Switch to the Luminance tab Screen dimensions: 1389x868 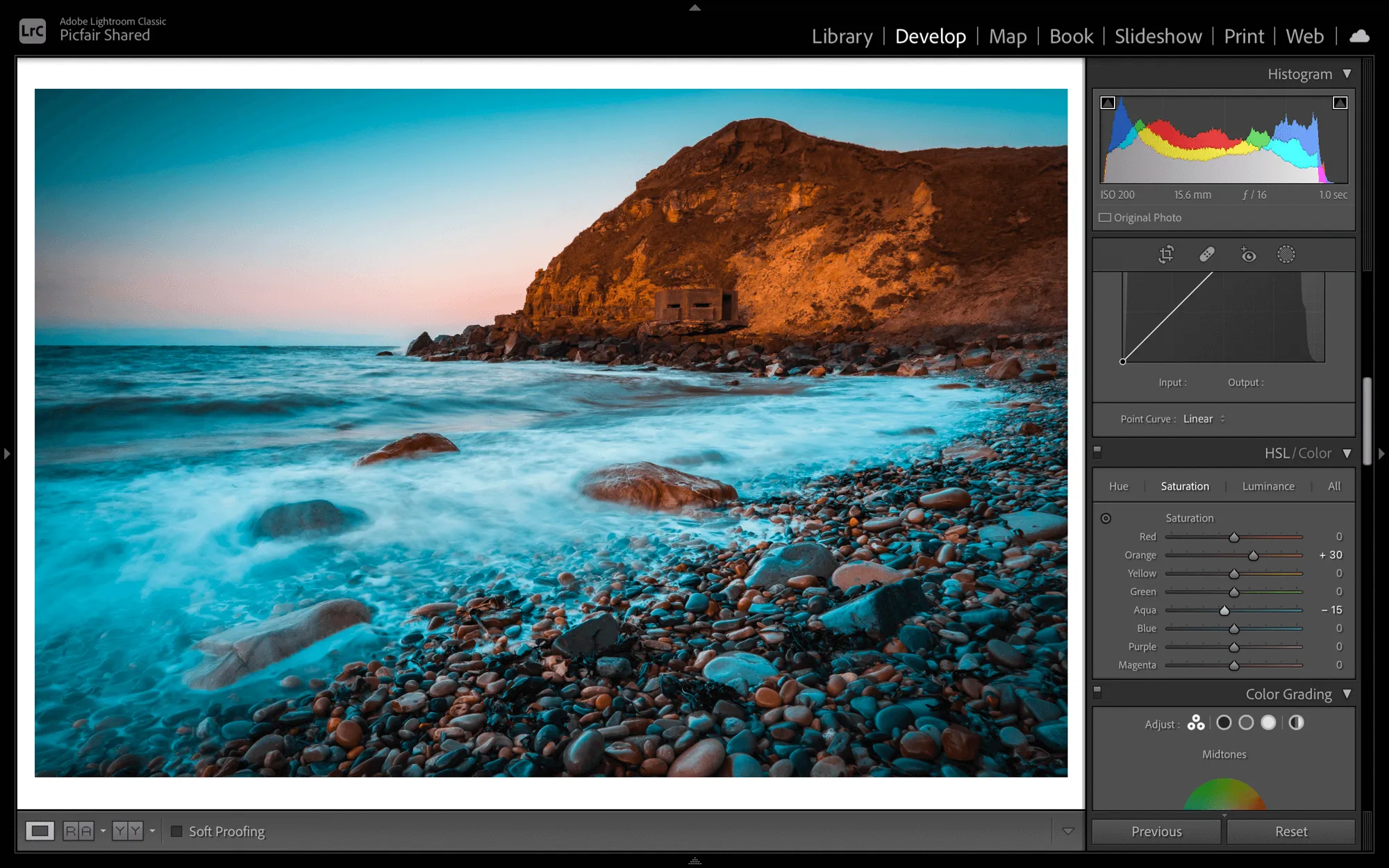1268,486
